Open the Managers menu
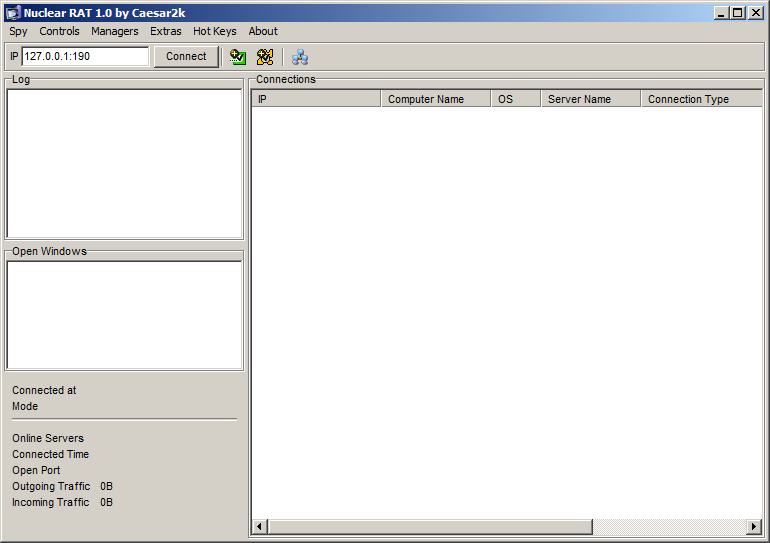This screenshot has width=770, height=543. 115,31
